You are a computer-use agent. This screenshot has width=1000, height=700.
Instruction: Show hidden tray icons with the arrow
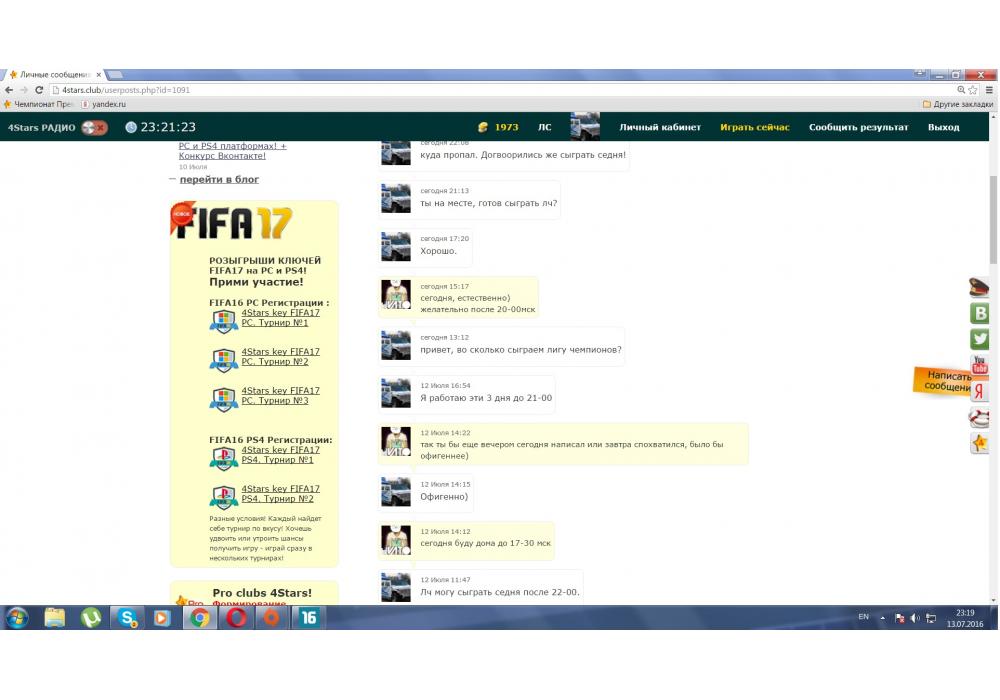click(883, 618)
